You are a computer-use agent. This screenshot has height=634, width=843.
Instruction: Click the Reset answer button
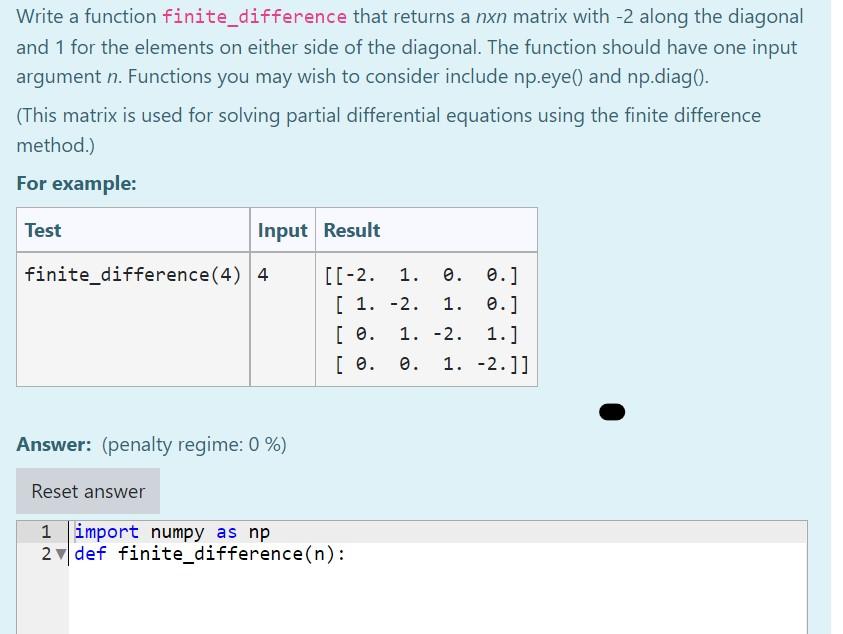point(87,491)
